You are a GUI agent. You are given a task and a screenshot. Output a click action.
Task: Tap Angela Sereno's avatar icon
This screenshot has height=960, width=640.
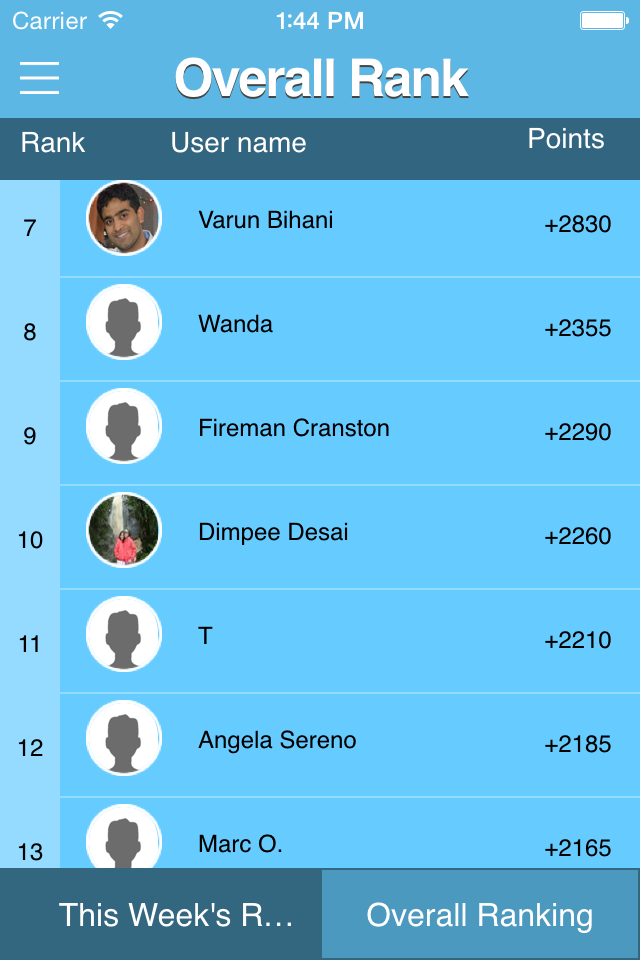pos(124,738)
